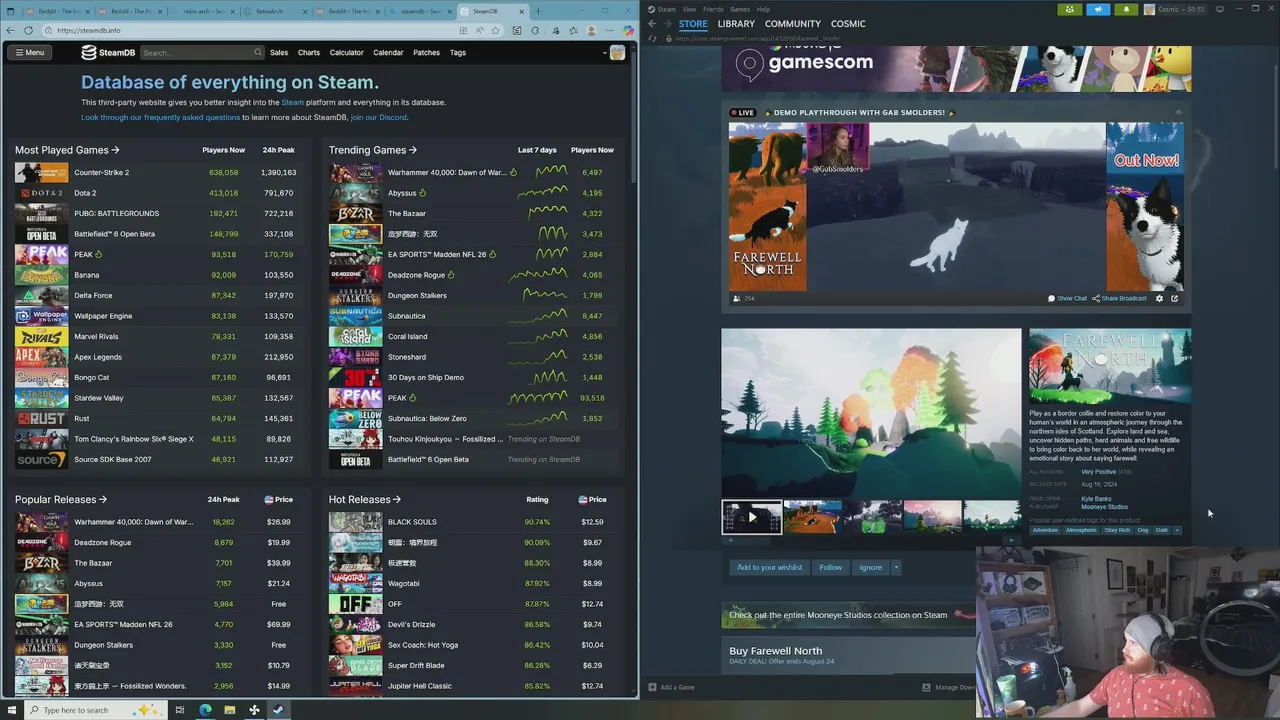
Task: Click the steamdb.info address bar
Action: (x=270, y=30)
